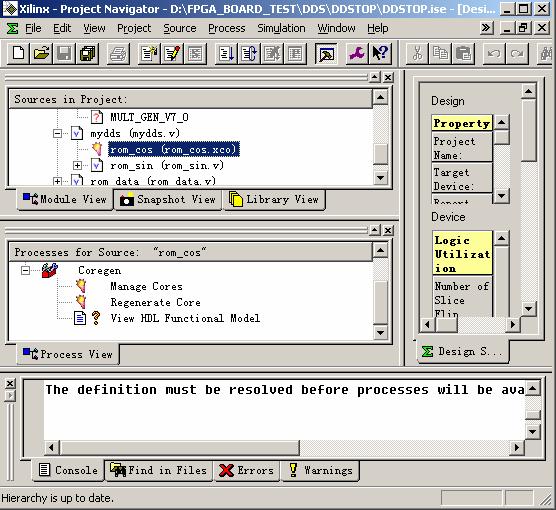
Task: Click the Paste clipboard icon
Action: [x=464, y=54]
